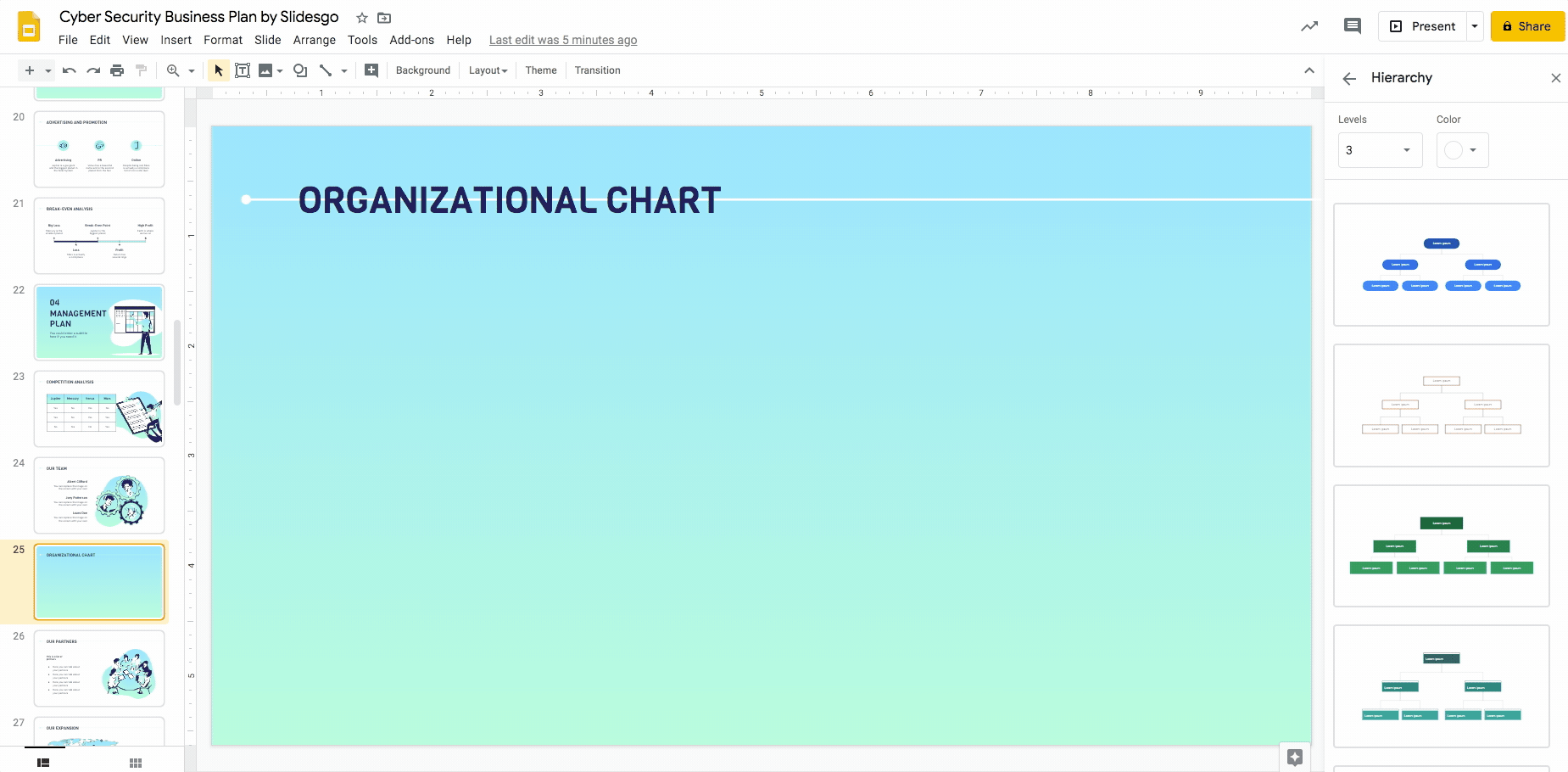Open the comment history icon
The width and height of the screenshot is (1568, 772).
1352,25
